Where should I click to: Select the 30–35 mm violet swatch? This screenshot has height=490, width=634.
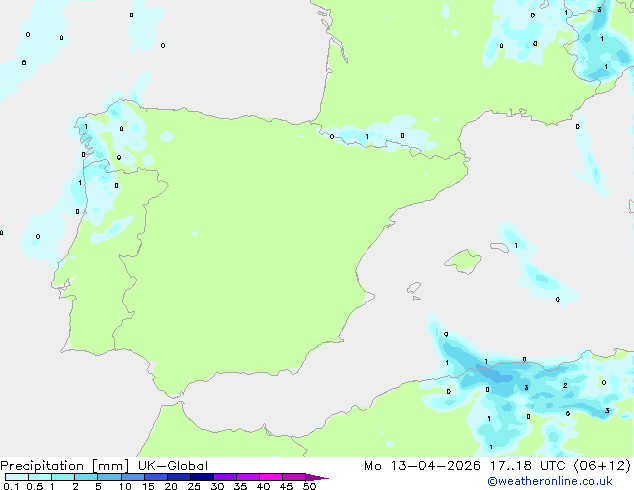coord(224,477)
